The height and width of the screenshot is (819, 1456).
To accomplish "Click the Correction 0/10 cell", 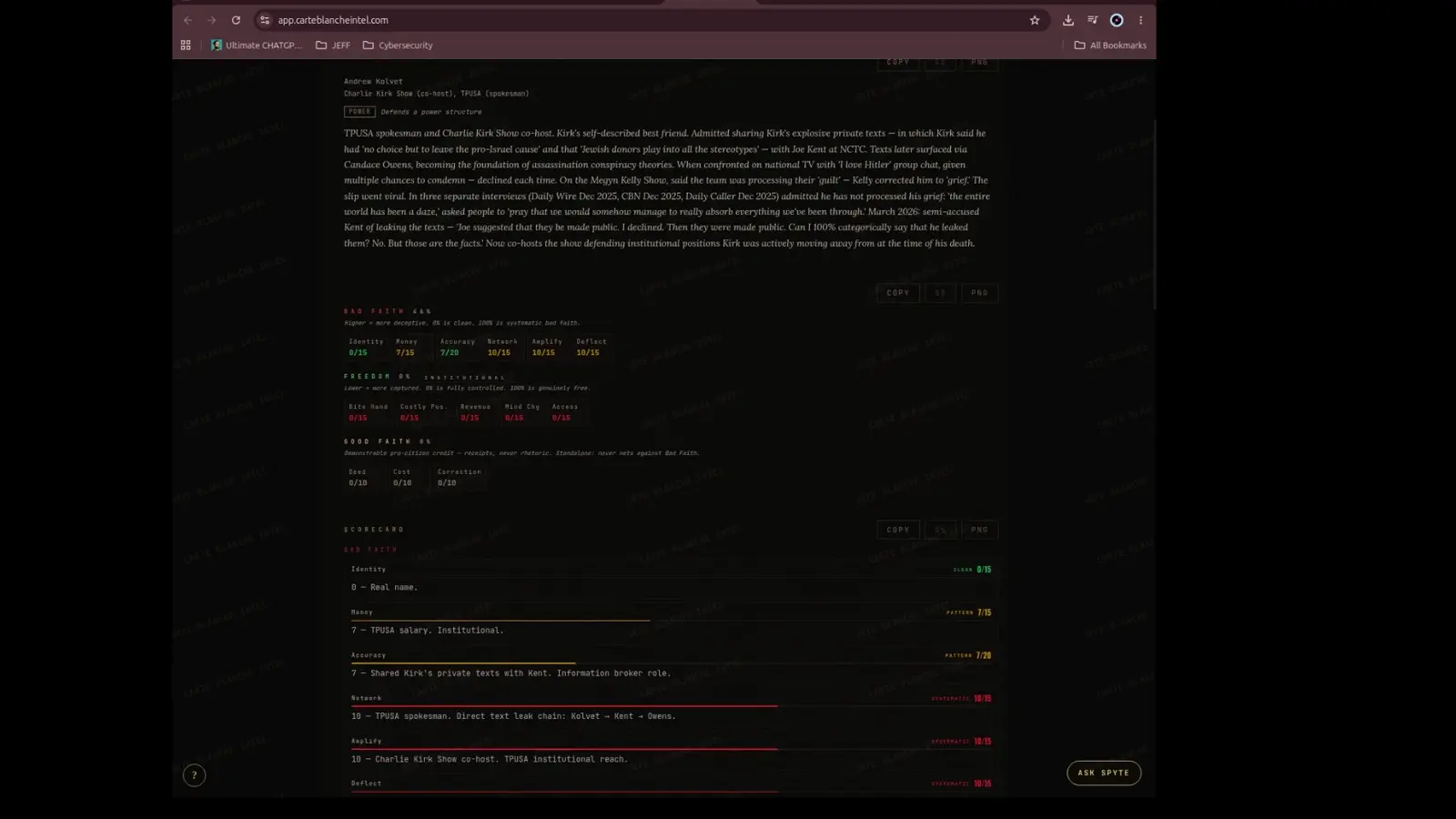I will (459, 478).
